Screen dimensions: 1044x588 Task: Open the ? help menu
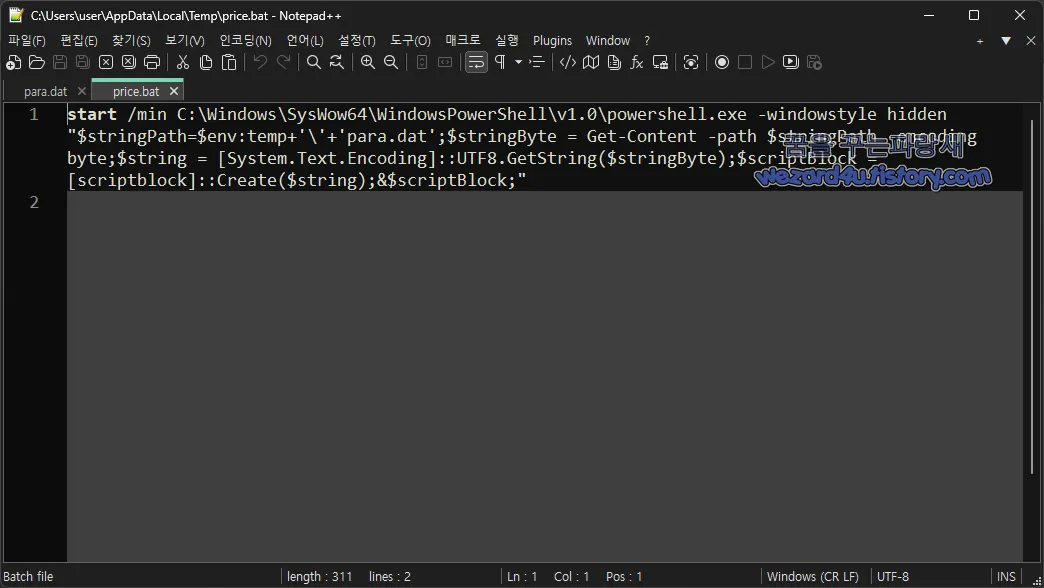647,41
